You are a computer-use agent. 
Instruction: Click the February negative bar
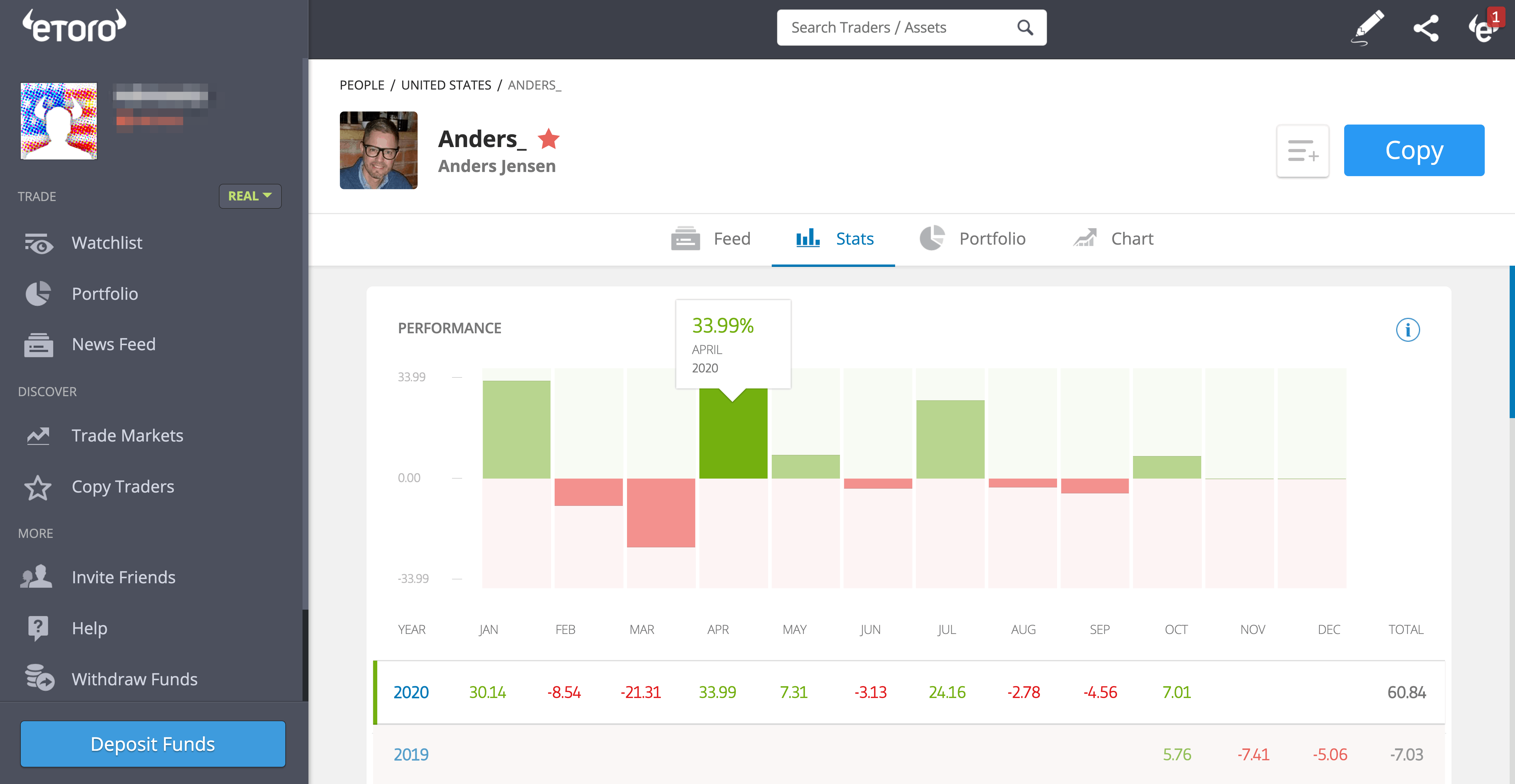click(588, 492)
